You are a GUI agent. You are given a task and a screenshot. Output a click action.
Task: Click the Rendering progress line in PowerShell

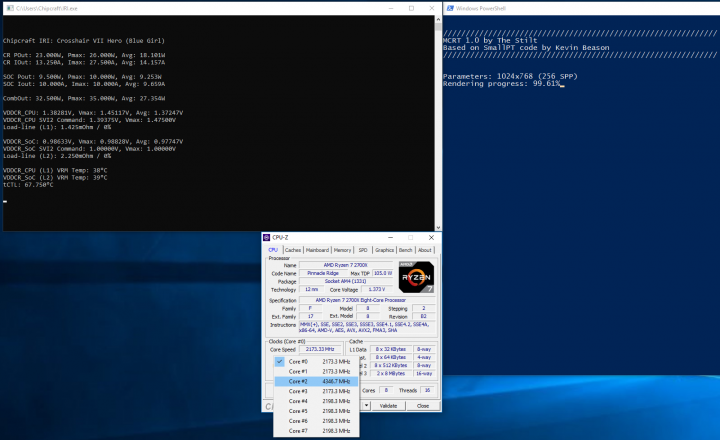click(x=501, y=84)
